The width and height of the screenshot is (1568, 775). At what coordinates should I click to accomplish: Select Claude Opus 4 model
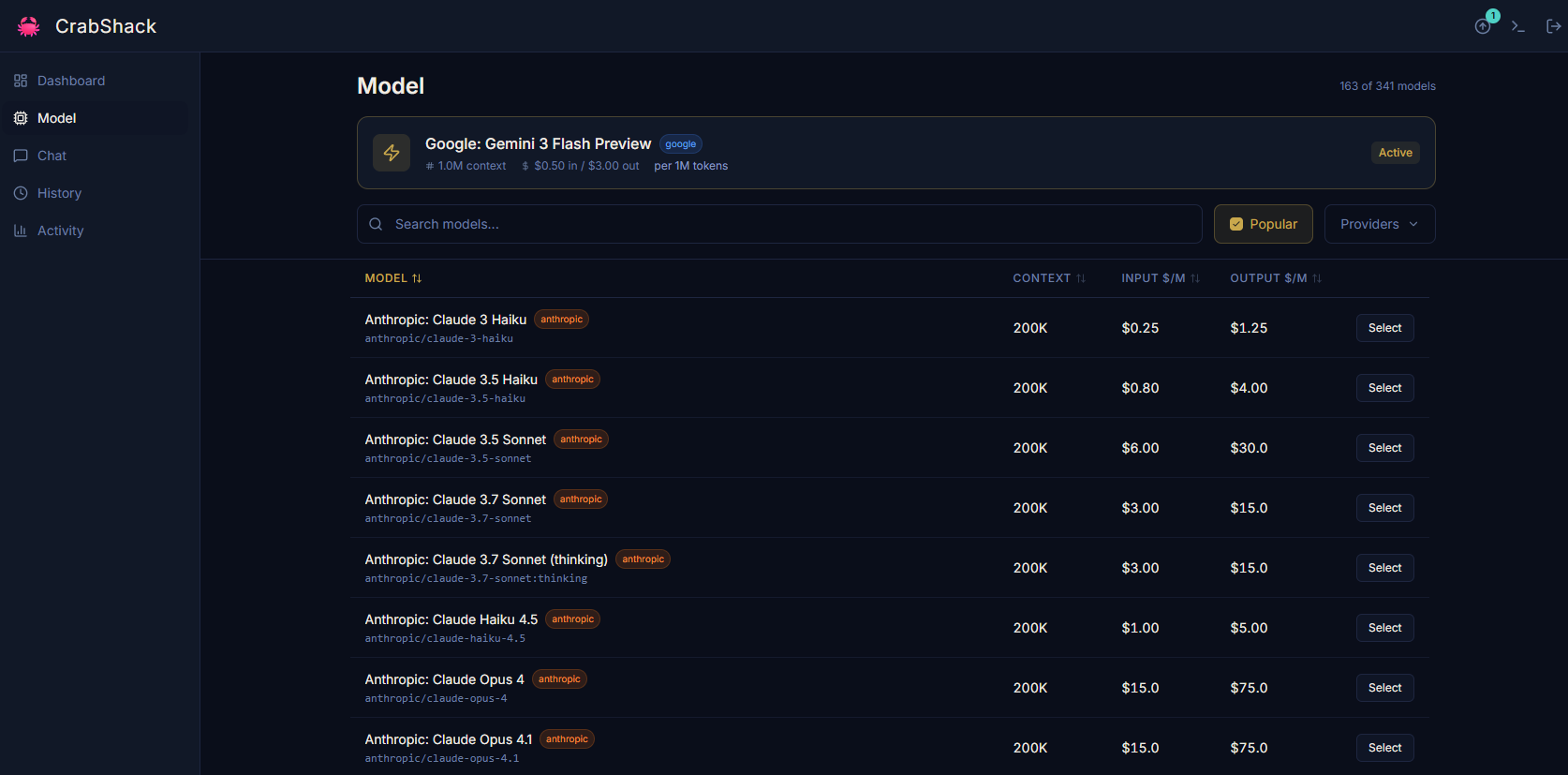click(1385, 688)
